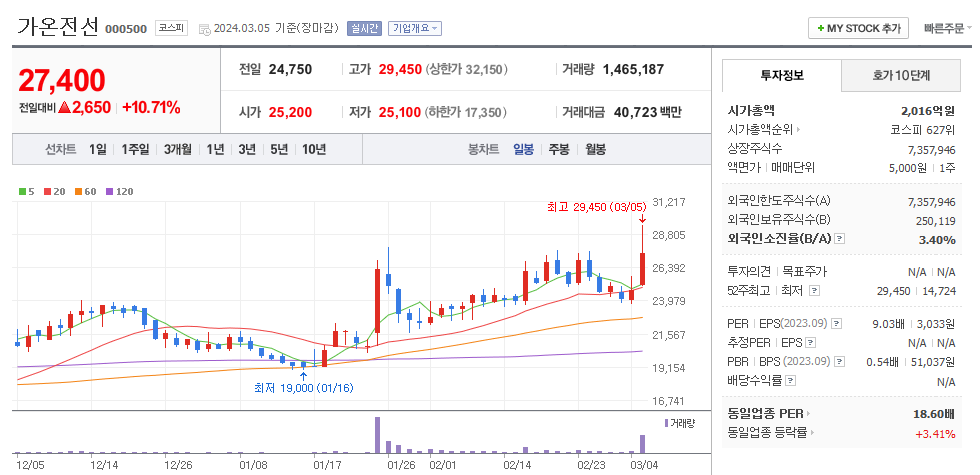Click help icon beside 배당수익률
Viewport: 980px width, 475px height.
[790, 380]
